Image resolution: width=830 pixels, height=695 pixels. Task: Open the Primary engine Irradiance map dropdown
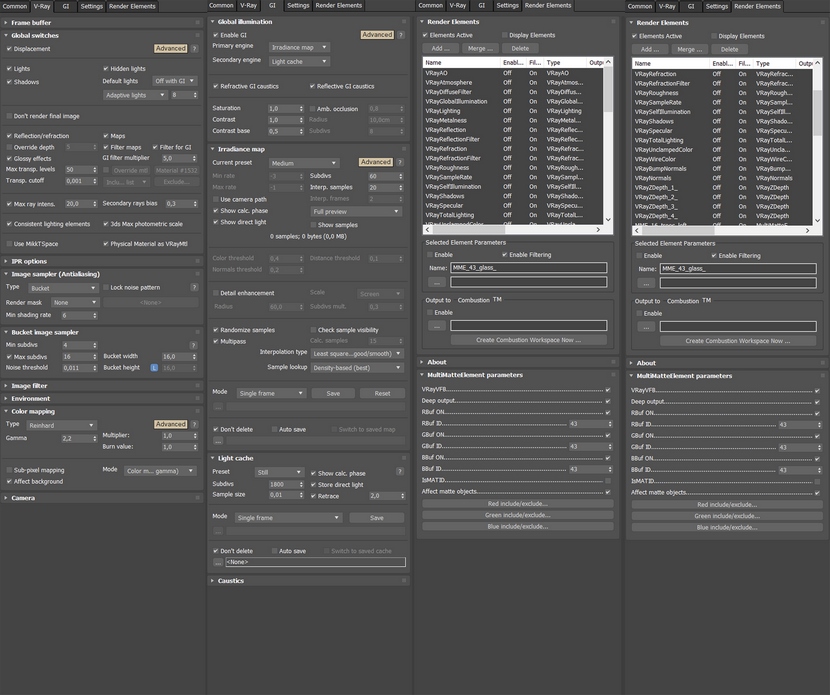coord(299,48)
